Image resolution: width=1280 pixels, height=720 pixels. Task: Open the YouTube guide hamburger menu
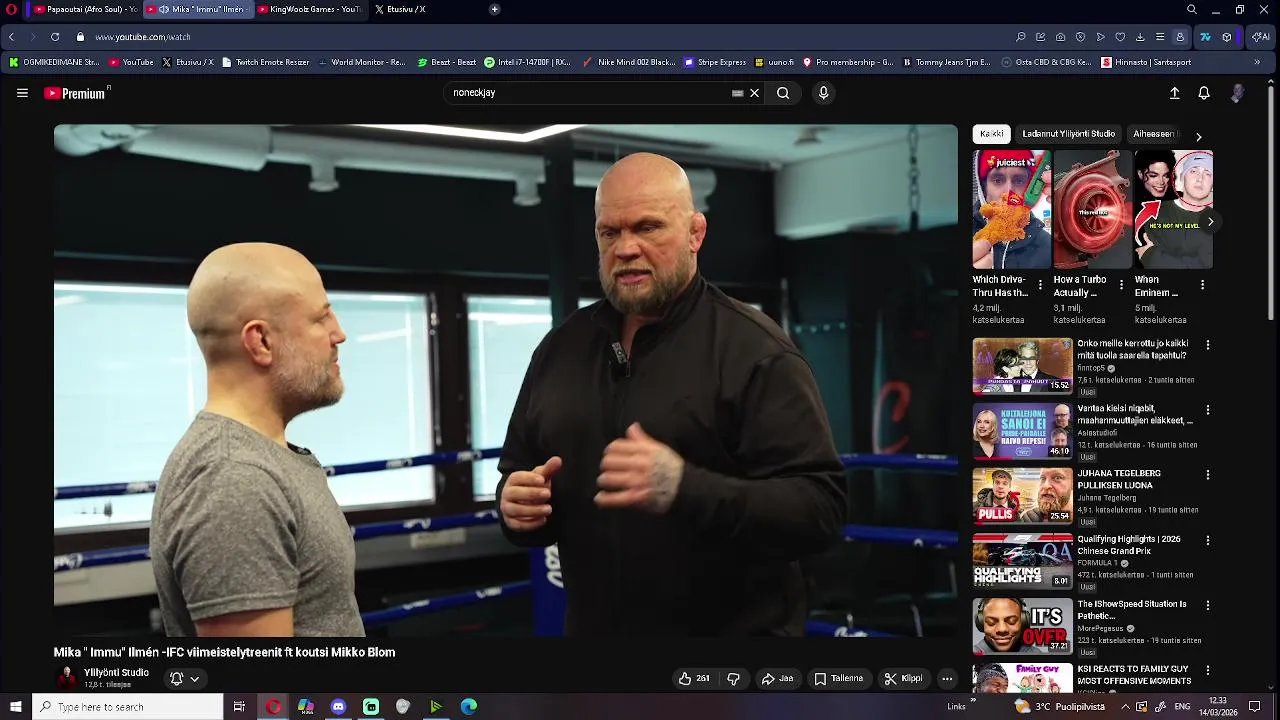(22, 93)
